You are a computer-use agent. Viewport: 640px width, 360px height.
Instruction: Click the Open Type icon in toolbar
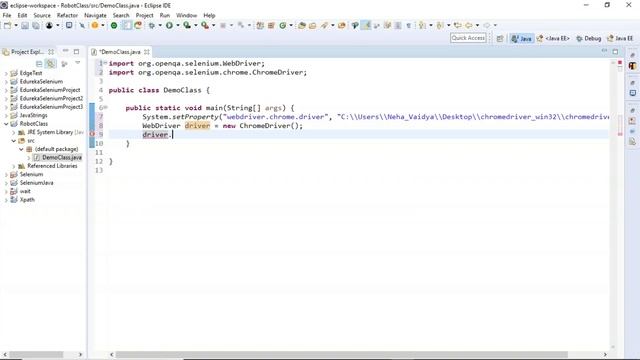[302, 25]
